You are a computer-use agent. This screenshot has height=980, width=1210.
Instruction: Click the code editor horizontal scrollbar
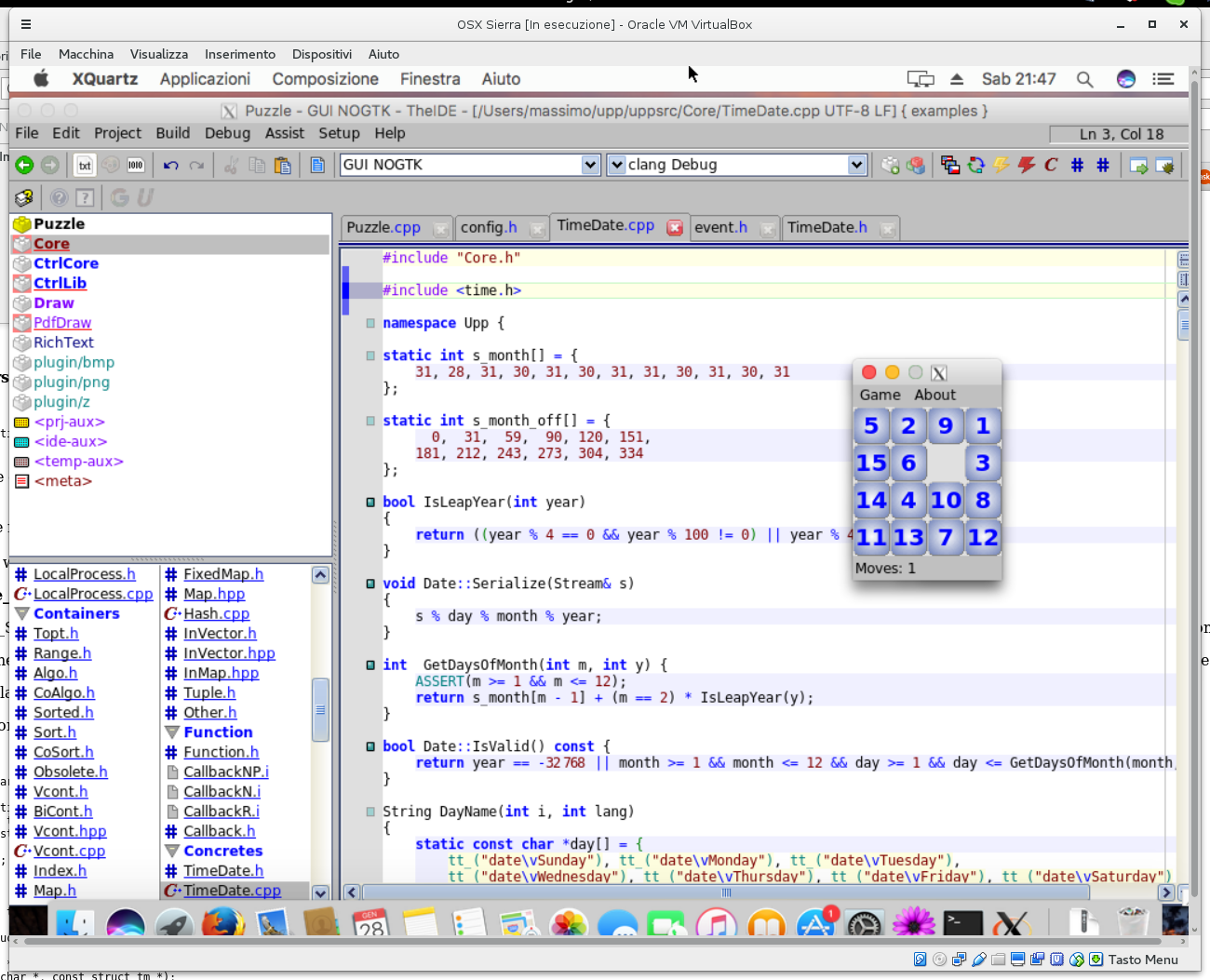tap(726, 892)
